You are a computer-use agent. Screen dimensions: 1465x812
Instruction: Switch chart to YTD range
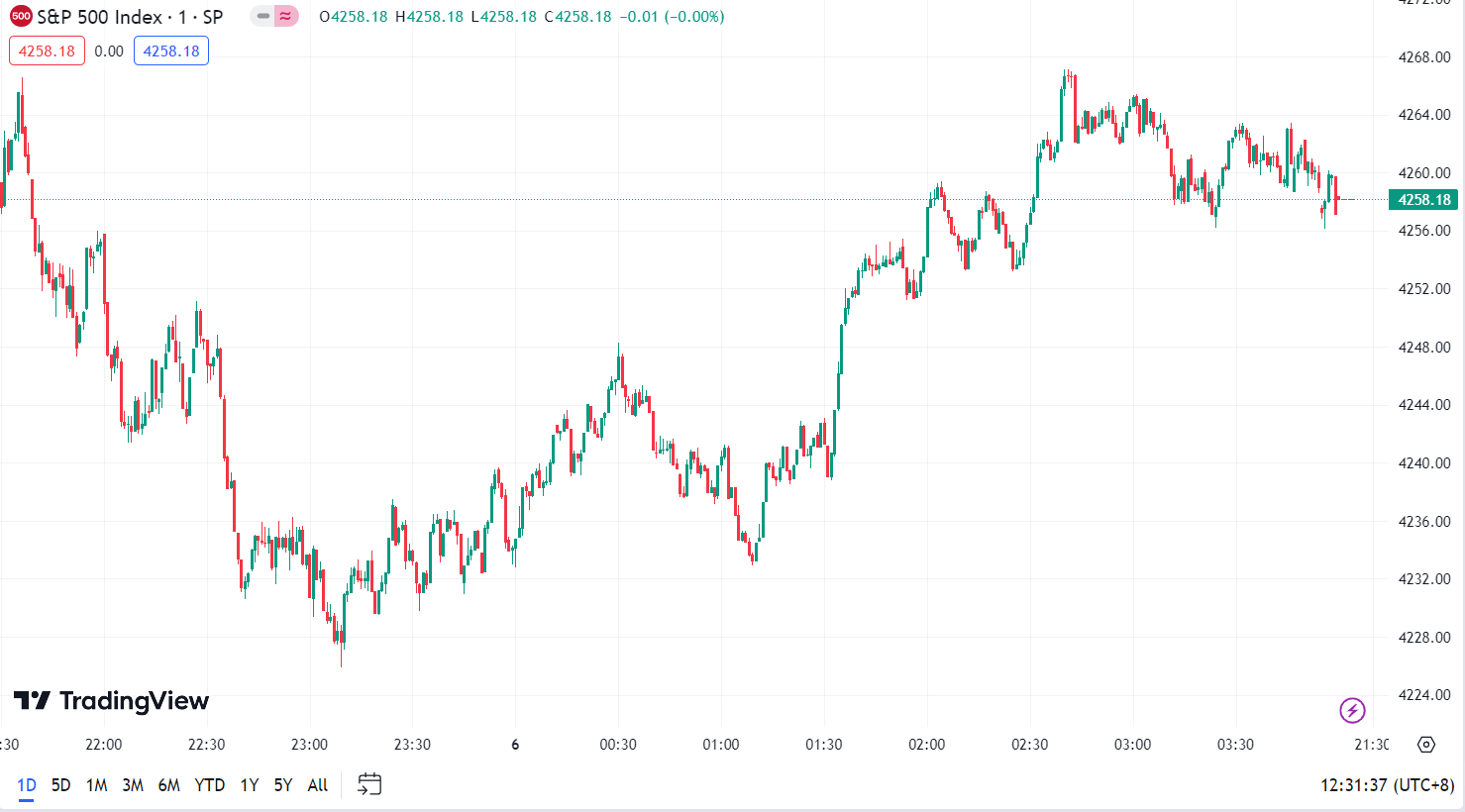(209, 785)
